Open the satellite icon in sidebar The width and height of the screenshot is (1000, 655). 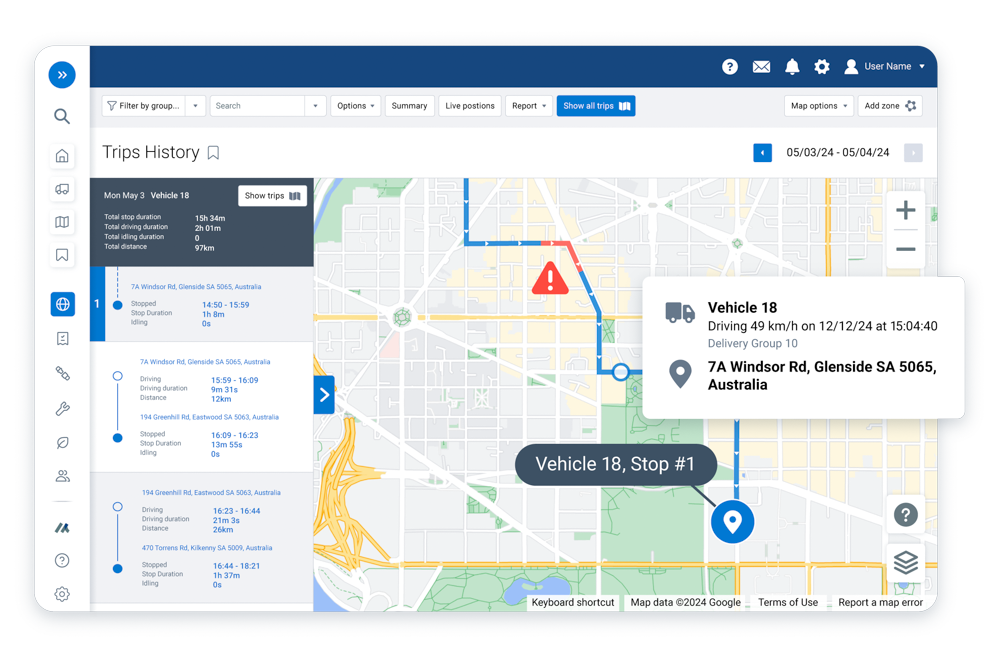tap(62, 373)
